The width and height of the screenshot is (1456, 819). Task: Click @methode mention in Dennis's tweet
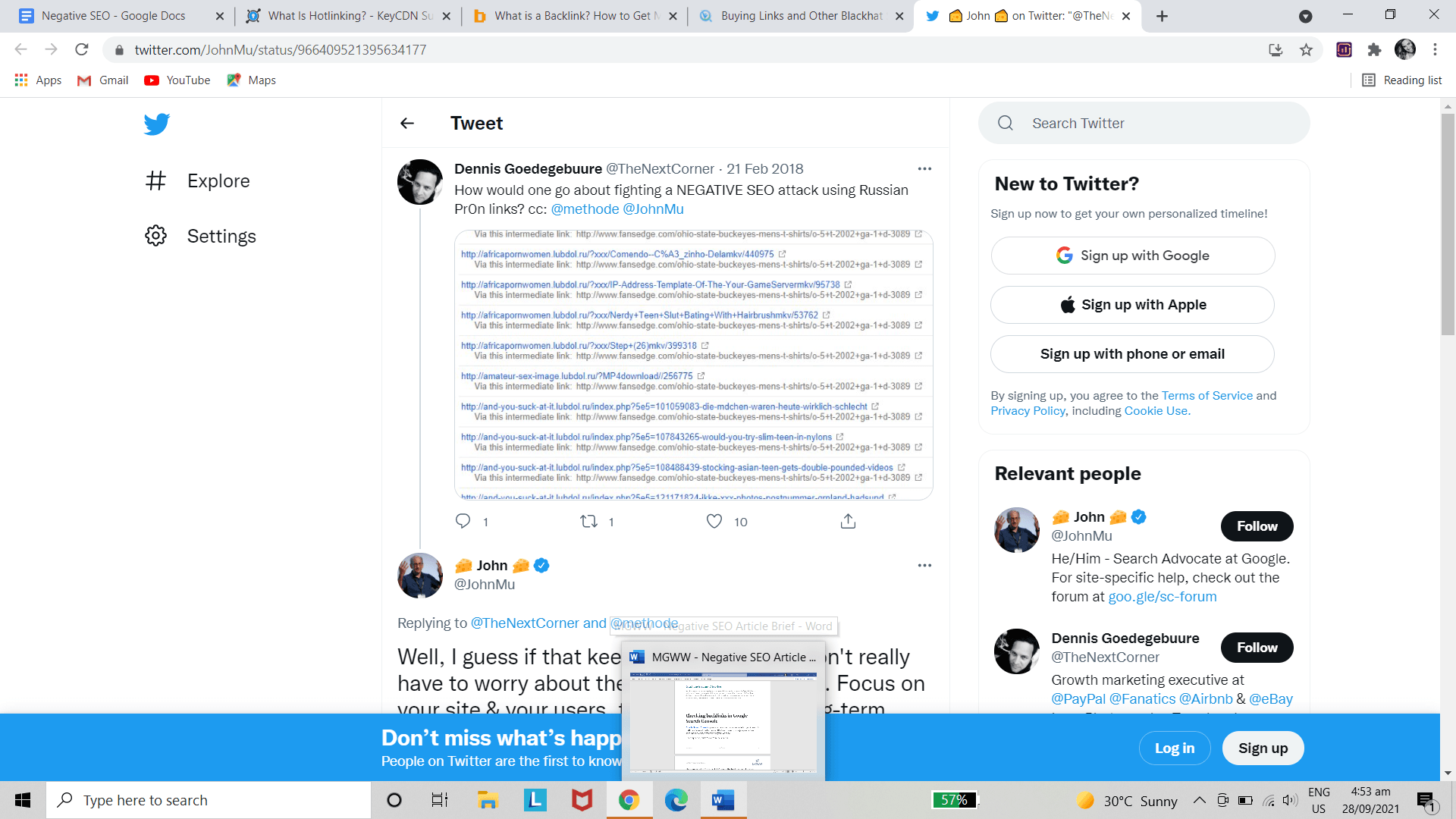click(x=585, y=209)
